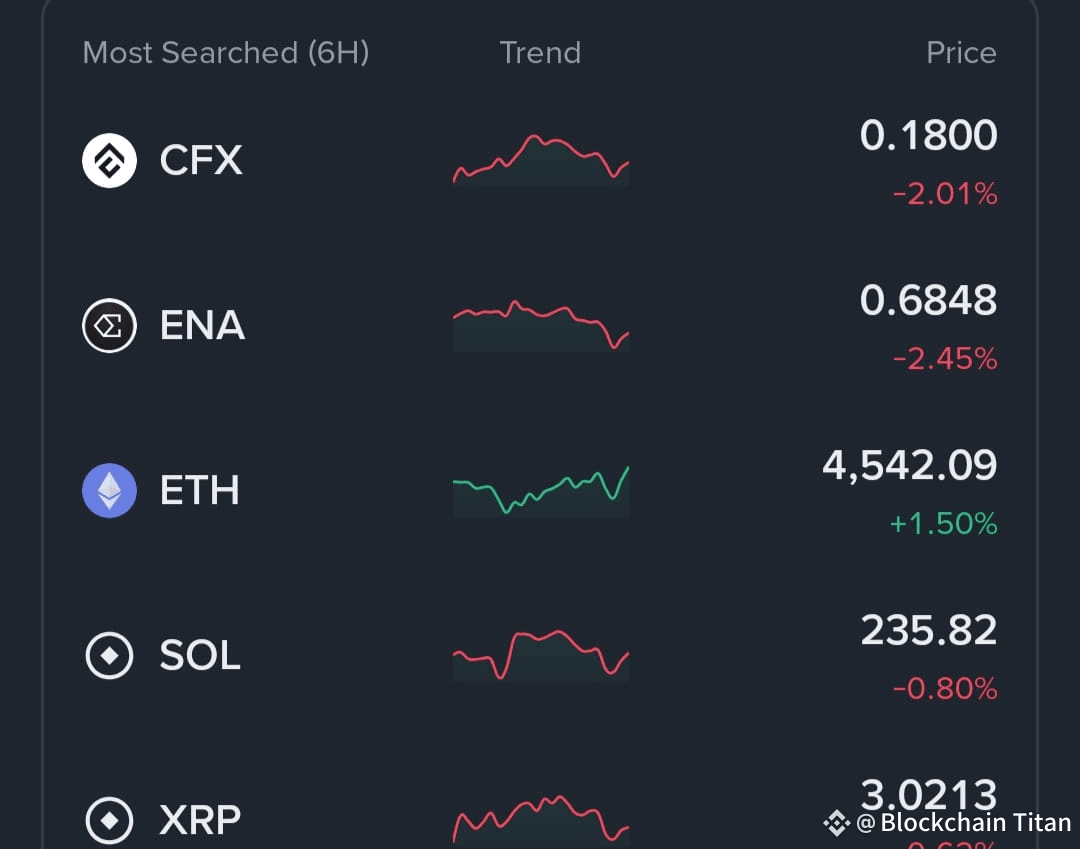The height and width of the screenshot is (849, 1080).
Task: Click the XRP token icon
Action: (108, 820)
